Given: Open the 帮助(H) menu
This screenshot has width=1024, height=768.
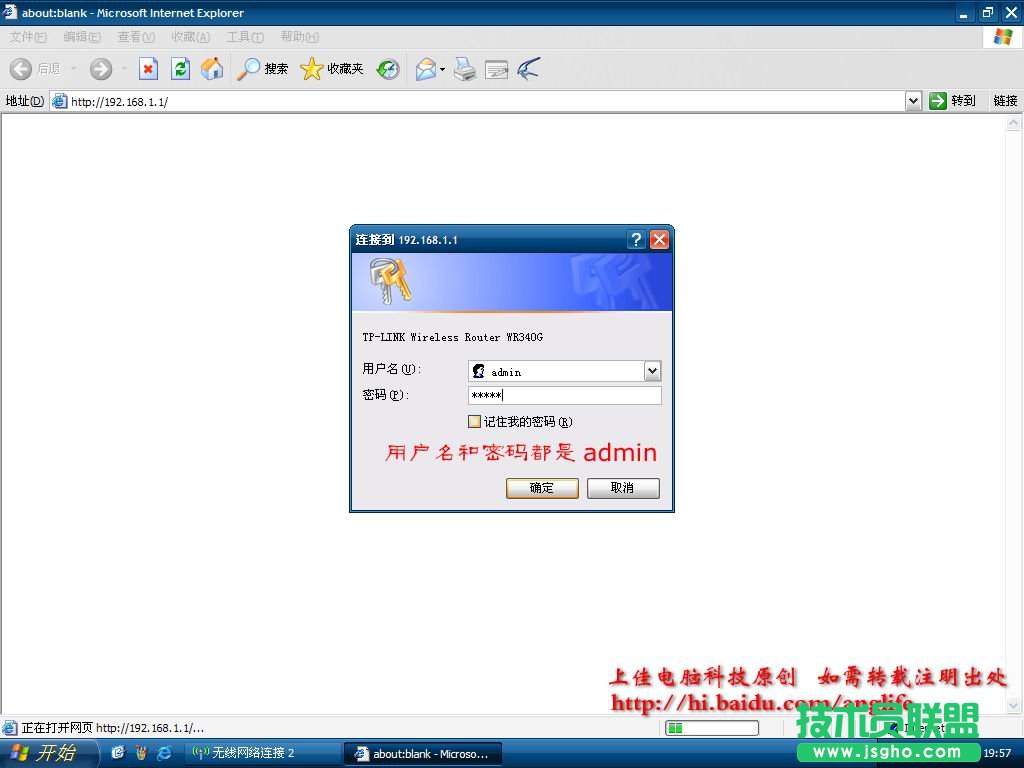Looking at the screenshot, I should [x=300, y=37].
